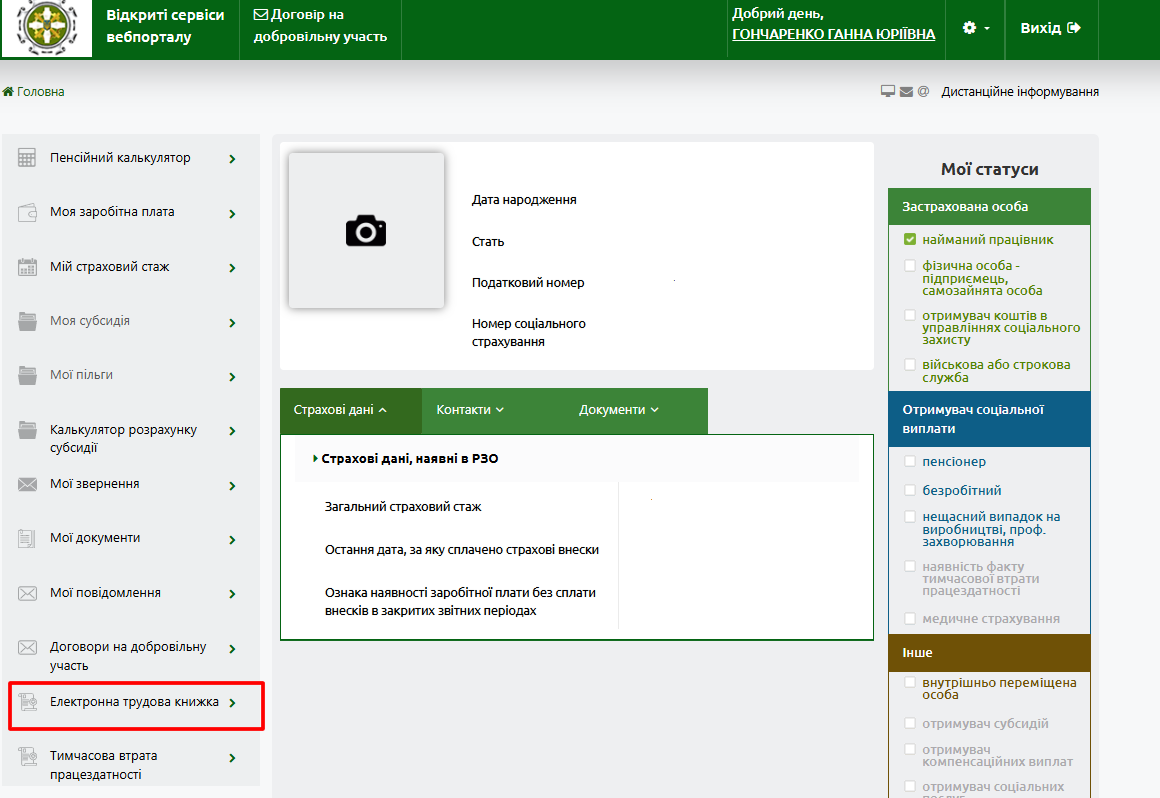Click the Вихід logout button
Viewport: 1160px width, 798px height.
coord(1051,28)
